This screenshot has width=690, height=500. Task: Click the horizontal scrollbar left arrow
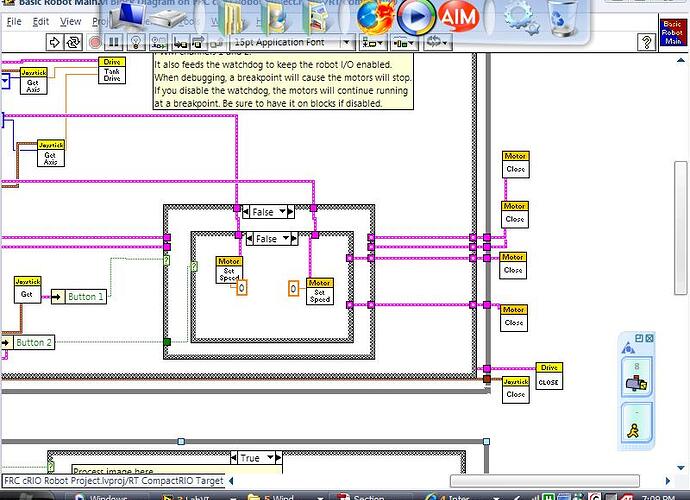point(231,481)
